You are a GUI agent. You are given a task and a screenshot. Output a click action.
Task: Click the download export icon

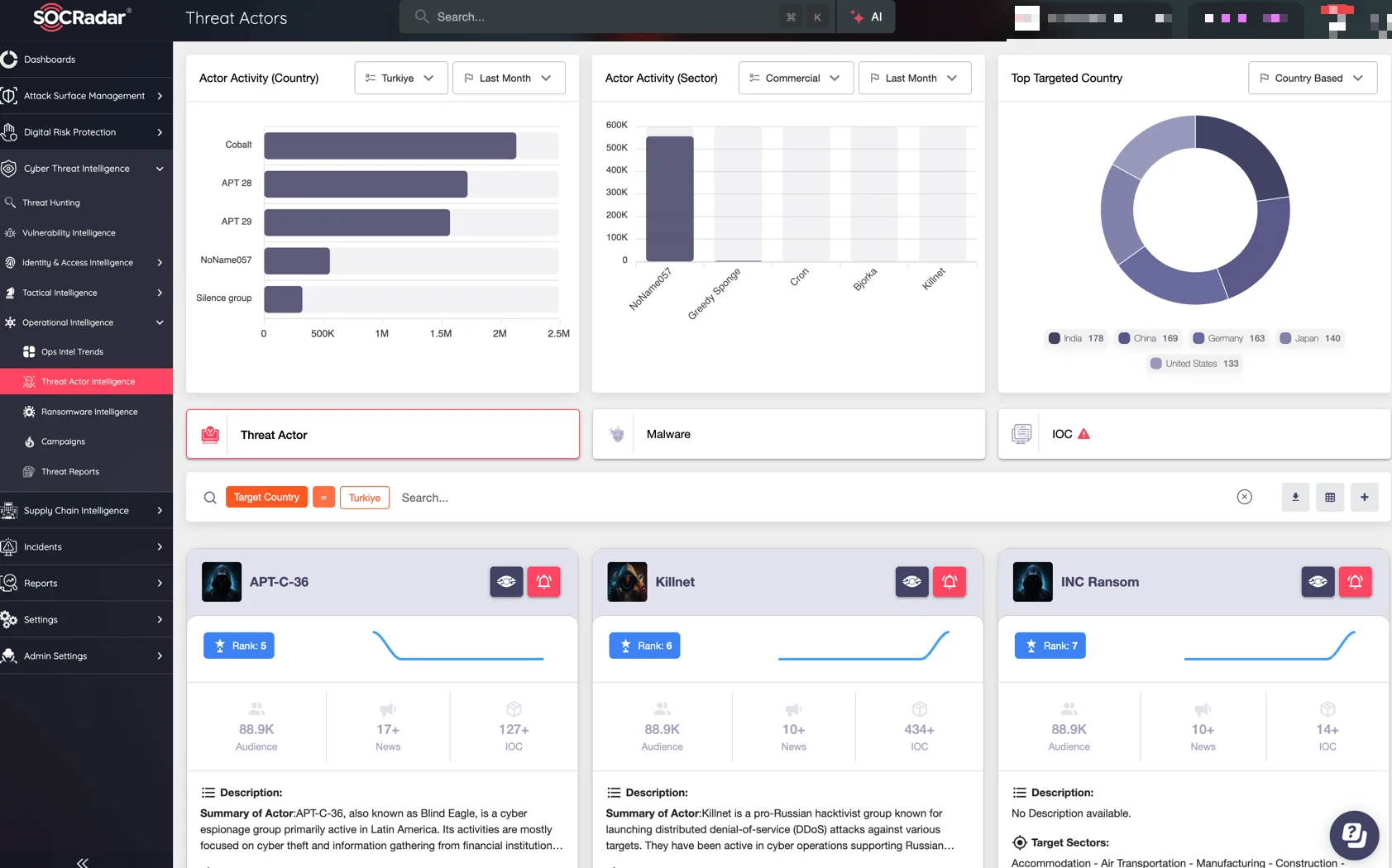[1295, 498]
